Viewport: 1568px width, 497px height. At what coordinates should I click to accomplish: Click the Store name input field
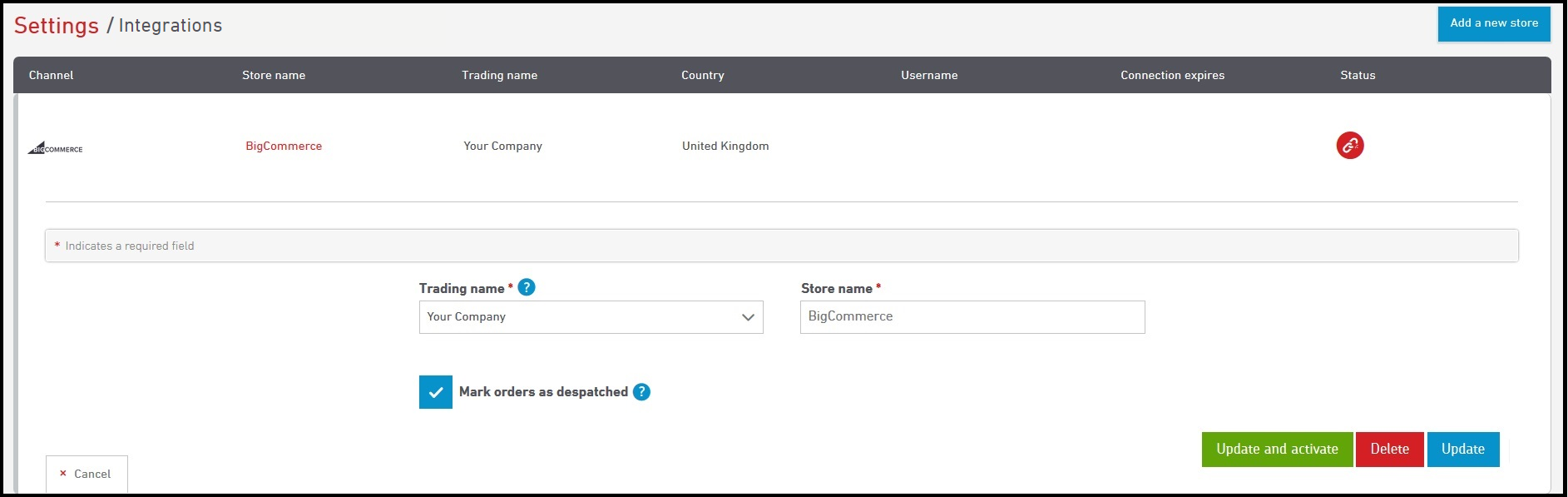[x=972, y=317]
